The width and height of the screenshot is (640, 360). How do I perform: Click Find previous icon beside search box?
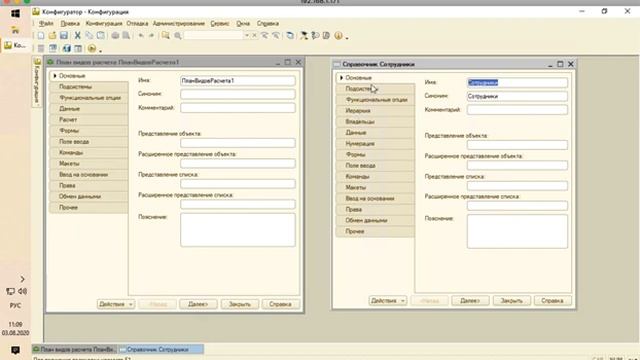point(276,36)
